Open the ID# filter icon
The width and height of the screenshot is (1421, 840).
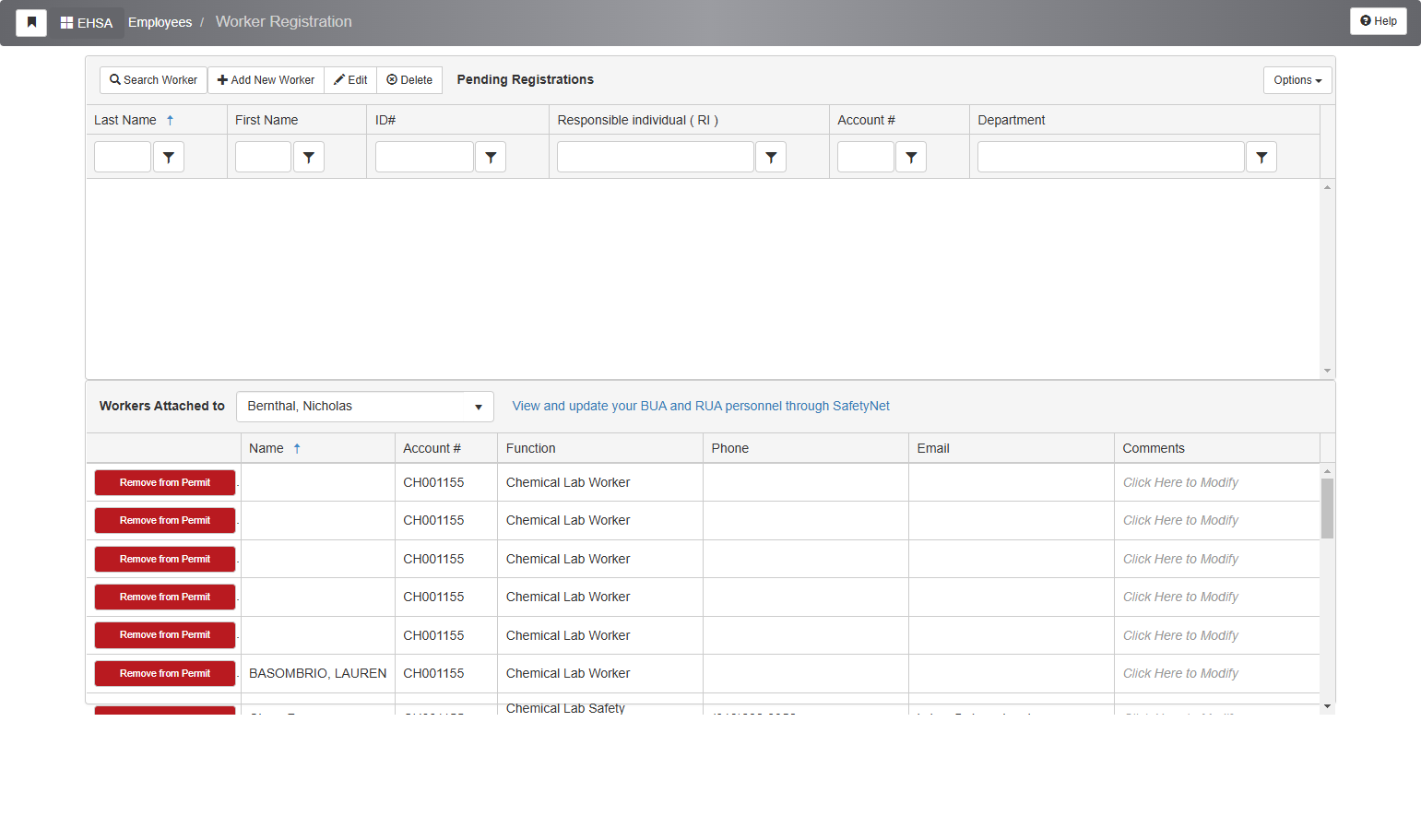coord(491,157)
